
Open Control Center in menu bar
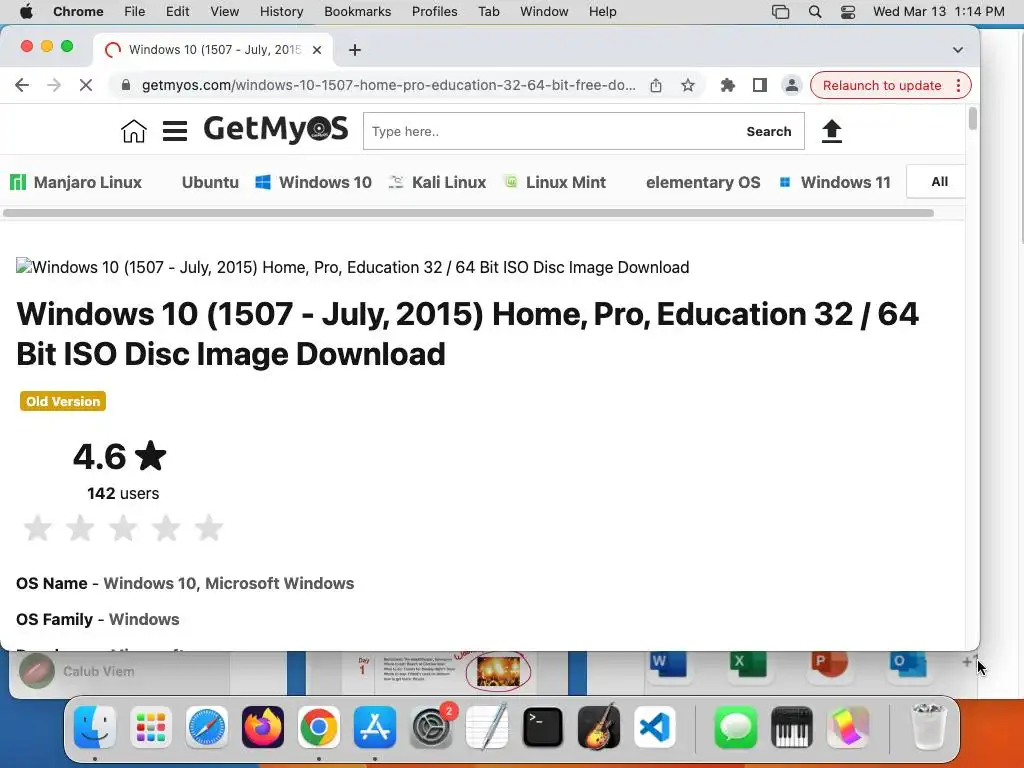tap(848, 11)
